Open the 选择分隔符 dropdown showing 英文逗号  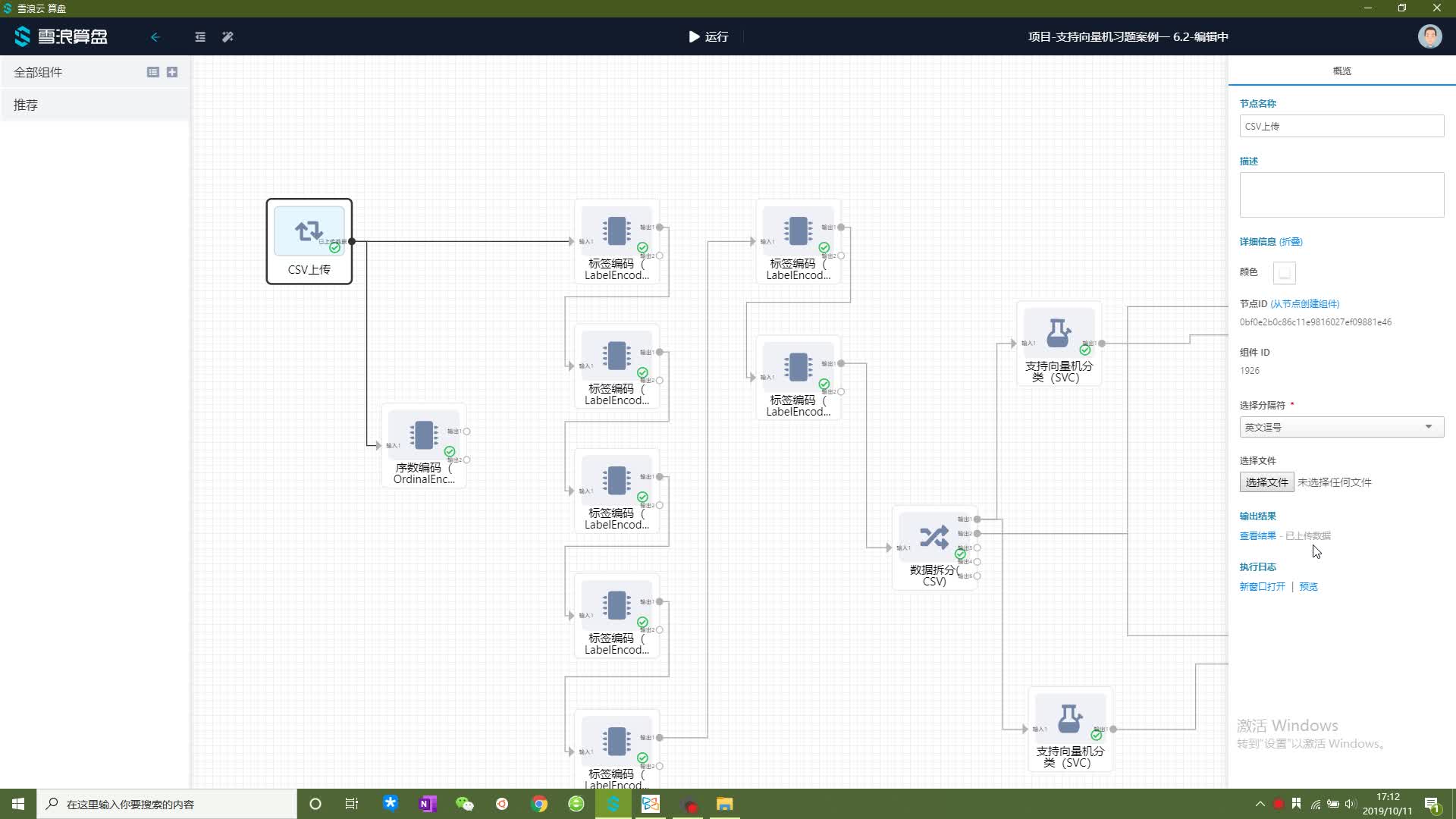click(x=1341, y=427)
